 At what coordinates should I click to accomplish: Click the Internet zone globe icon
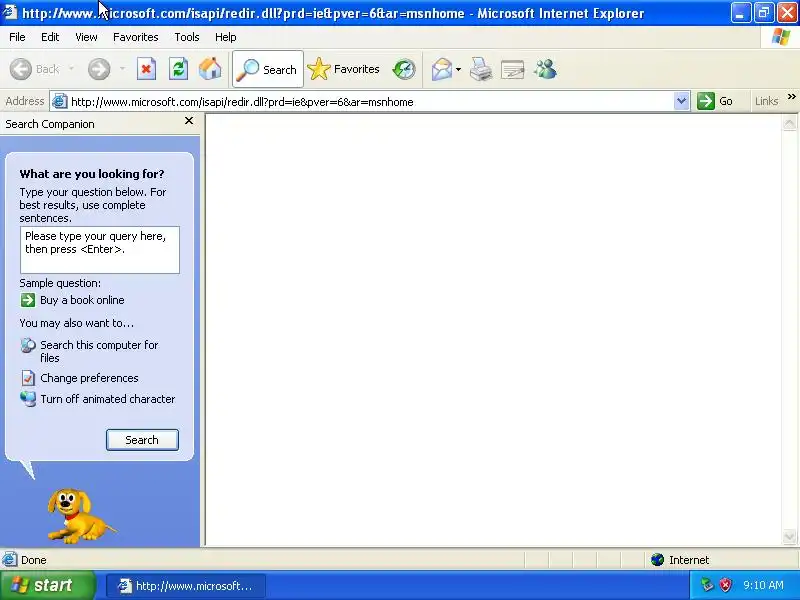point(657,560)
